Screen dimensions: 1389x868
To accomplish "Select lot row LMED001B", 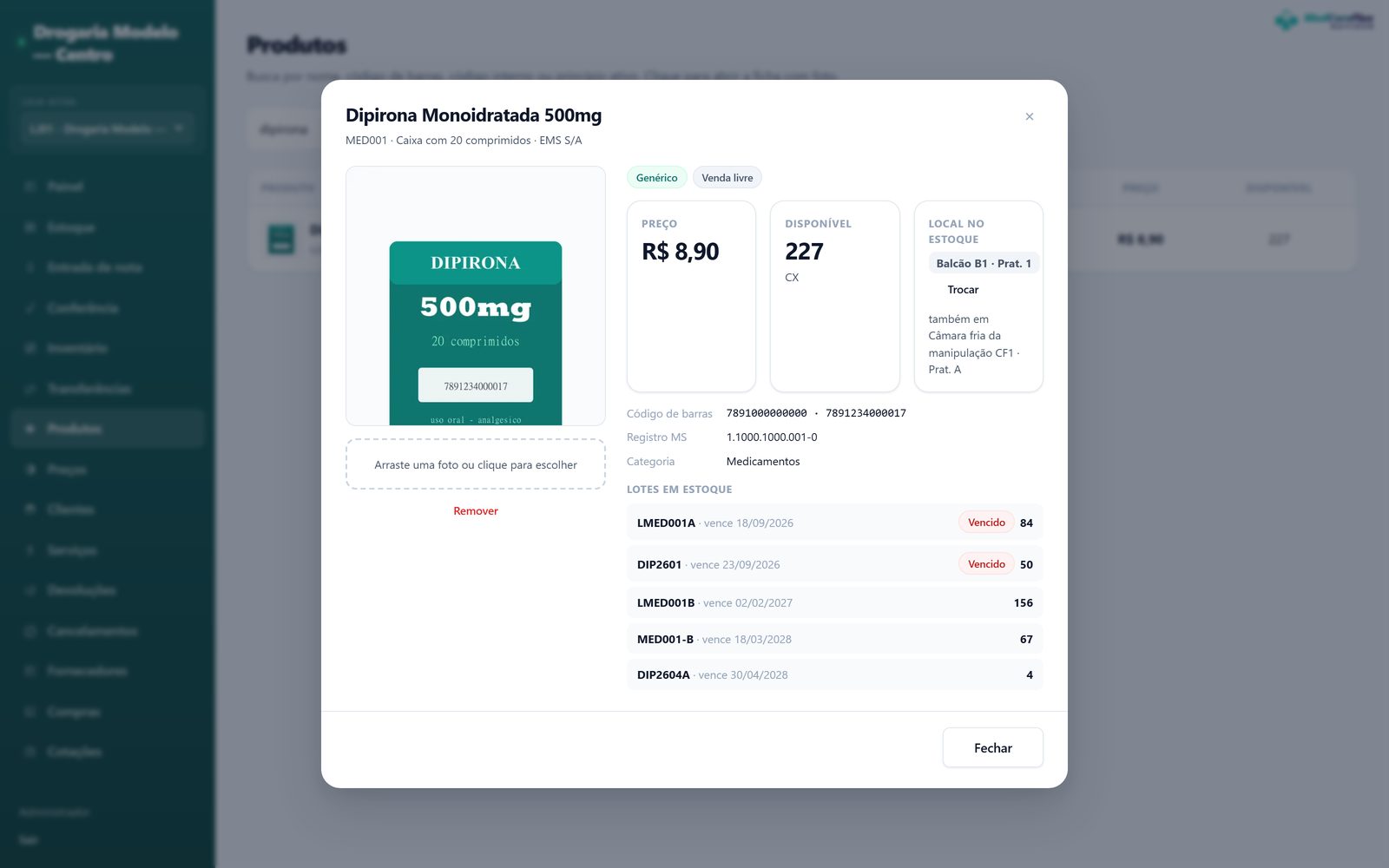I will (x=834, y=602).
